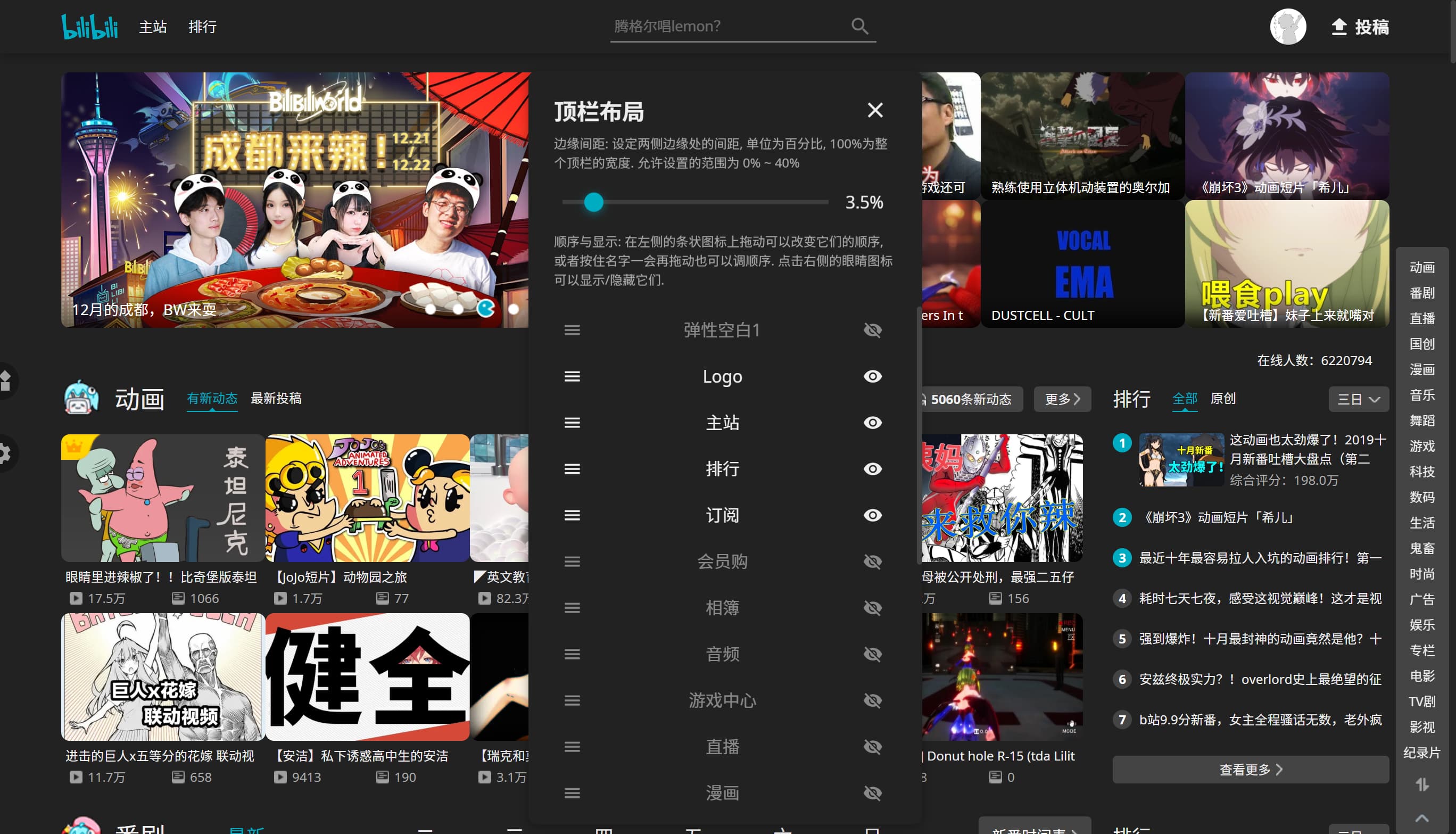
Task: Click the bilibili logo icon
Action: (89, 27)
